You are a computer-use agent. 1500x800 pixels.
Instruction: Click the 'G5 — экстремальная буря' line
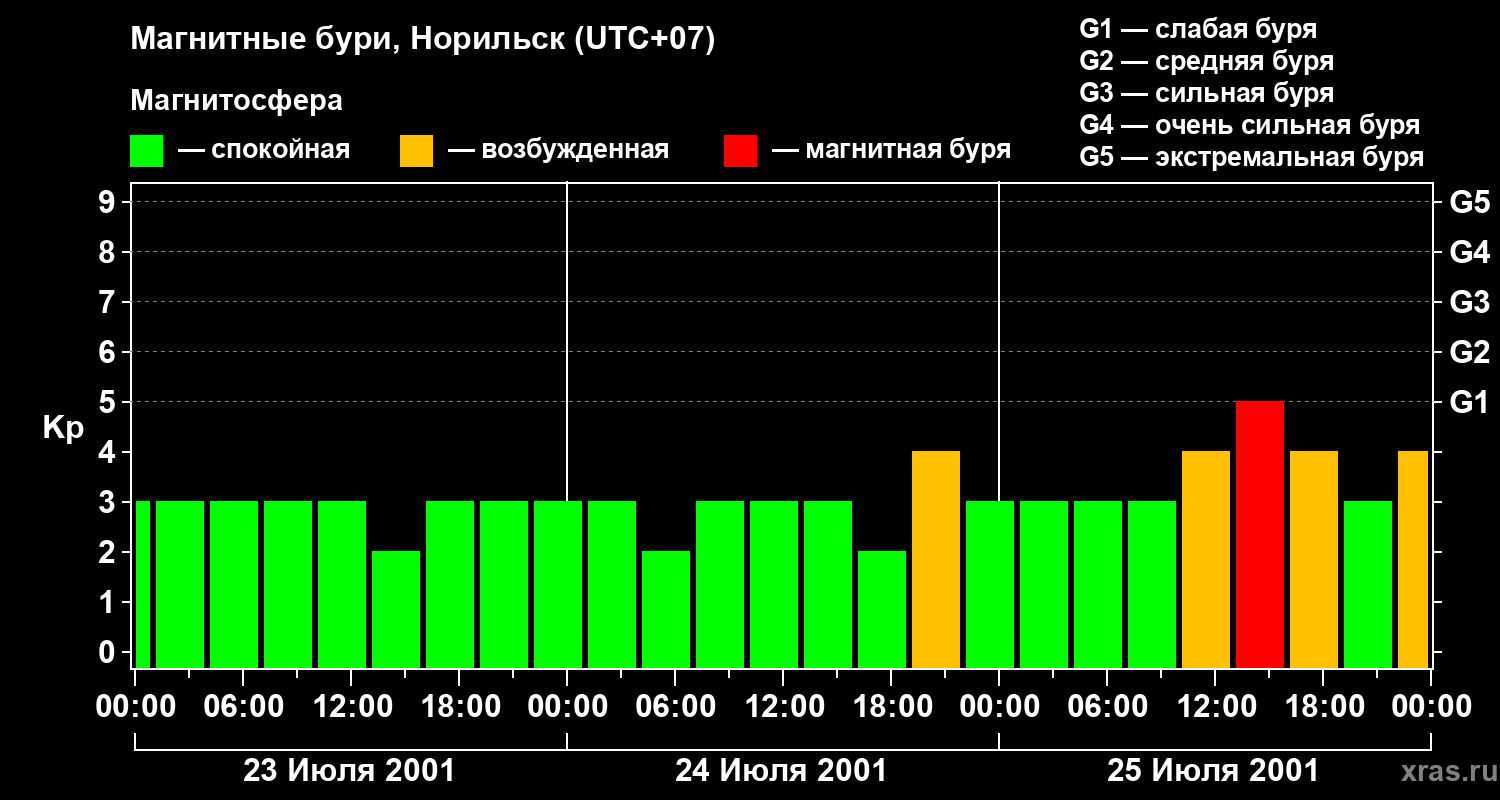pos(1251,157)
